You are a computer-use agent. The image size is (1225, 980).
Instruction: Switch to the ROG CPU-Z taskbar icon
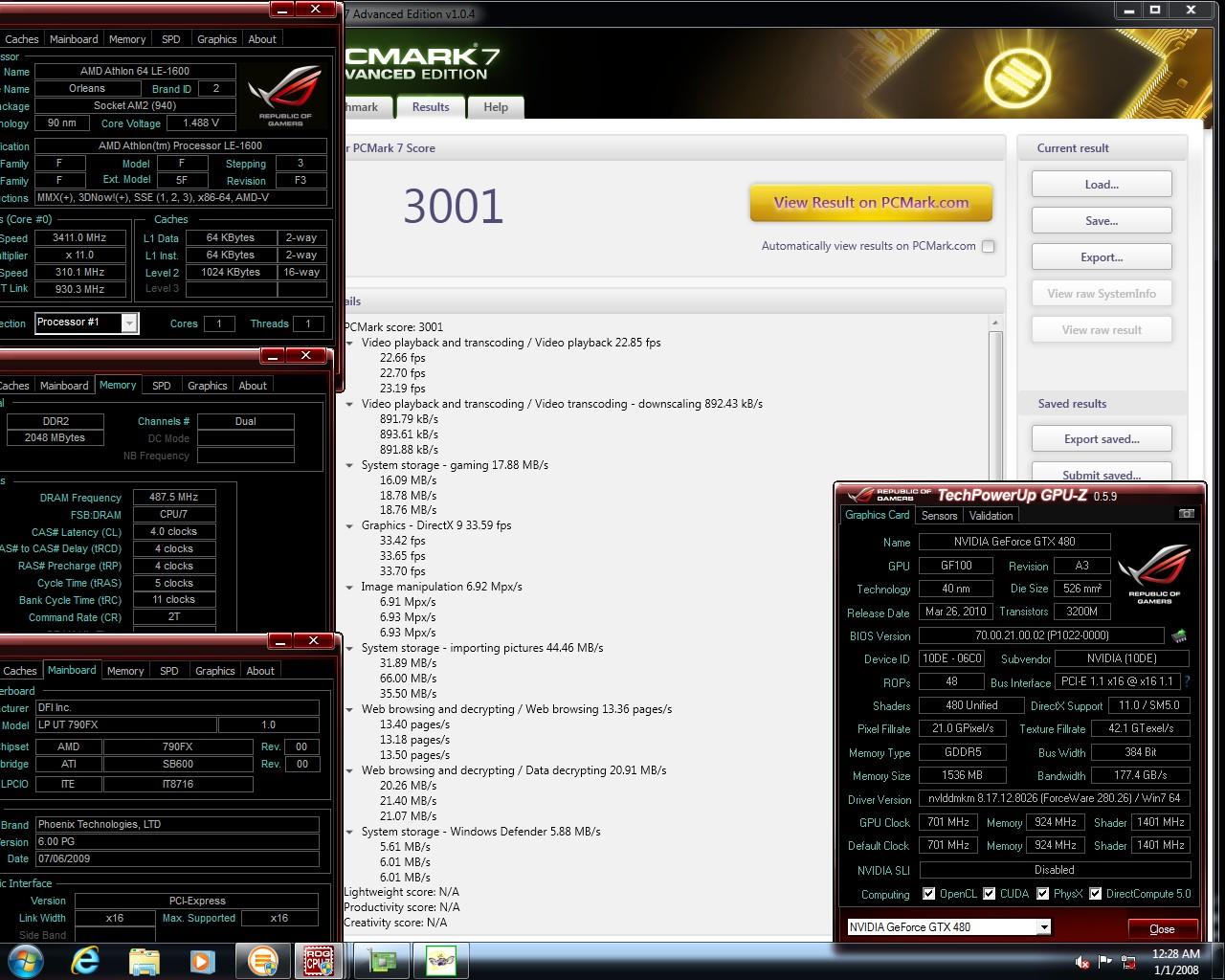point(320,960)
